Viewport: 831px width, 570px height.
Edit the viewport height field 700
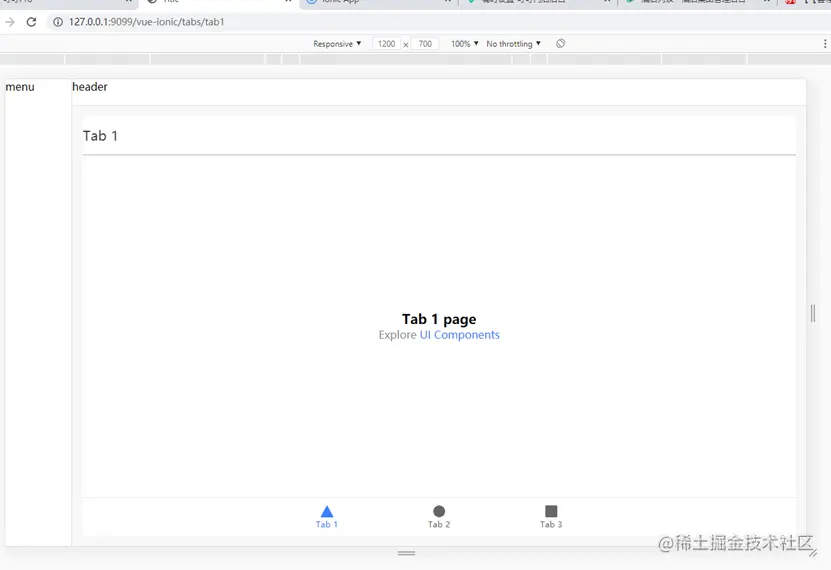[x=425, y=43]
